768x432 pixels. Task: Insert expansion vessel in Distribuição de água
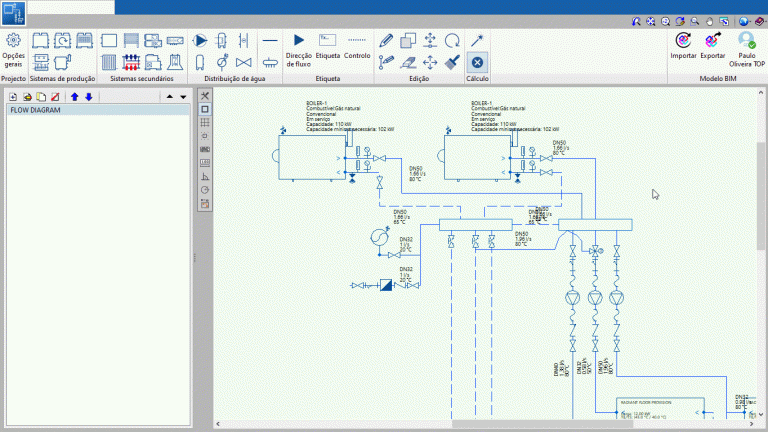[222, 62]
